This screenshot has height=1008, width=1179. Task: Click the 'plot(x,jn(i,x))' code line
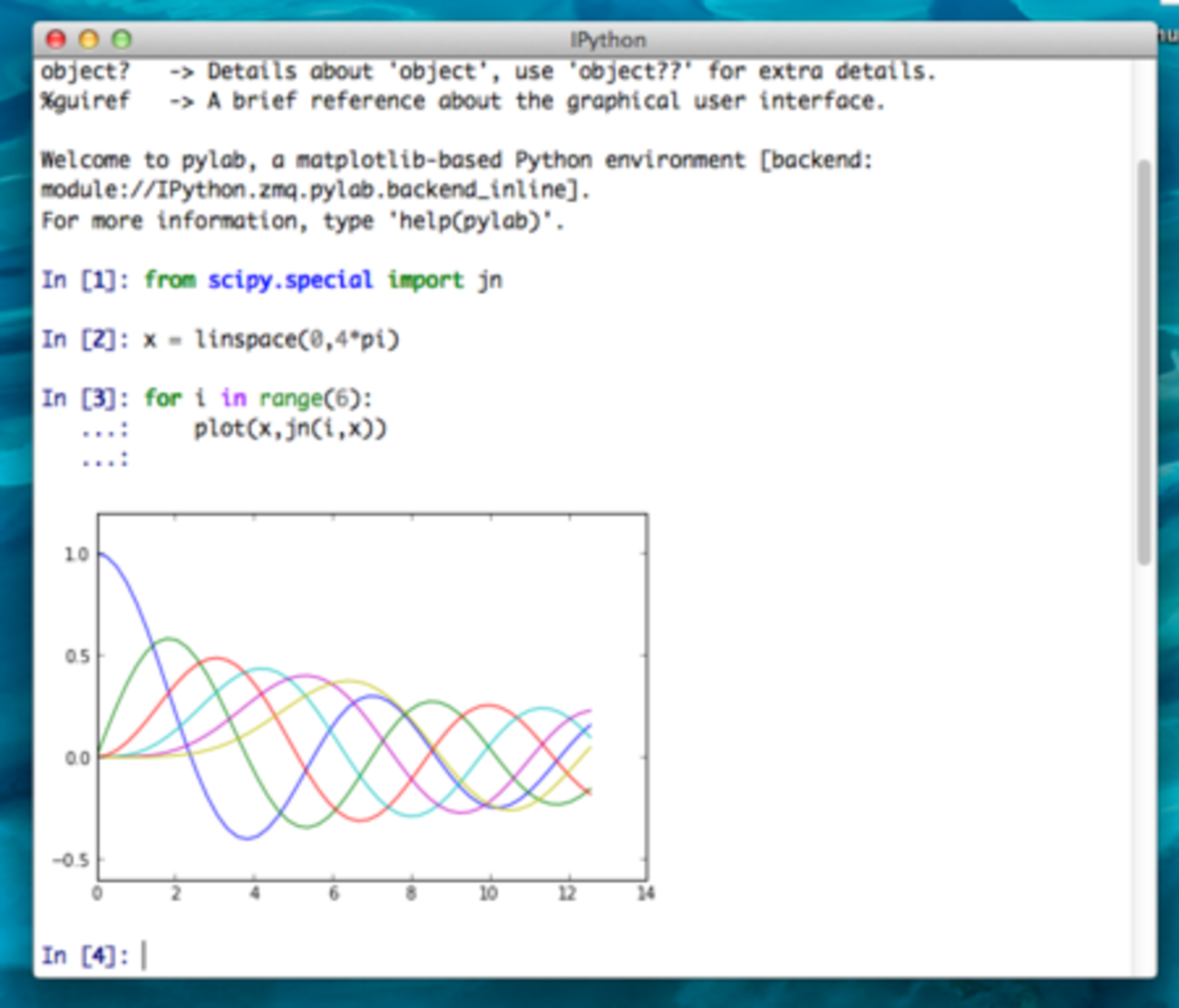click(290, 429)
